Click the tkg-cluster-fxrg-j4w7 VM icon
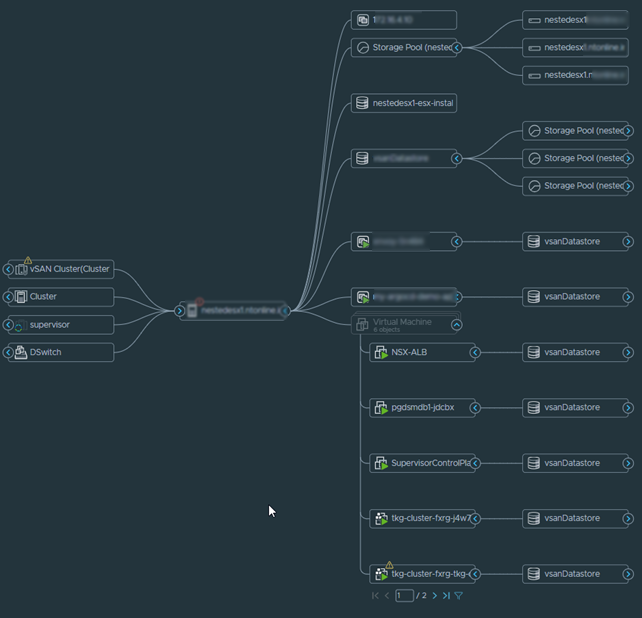Screen dimensions: 642x618 point(381,518)
